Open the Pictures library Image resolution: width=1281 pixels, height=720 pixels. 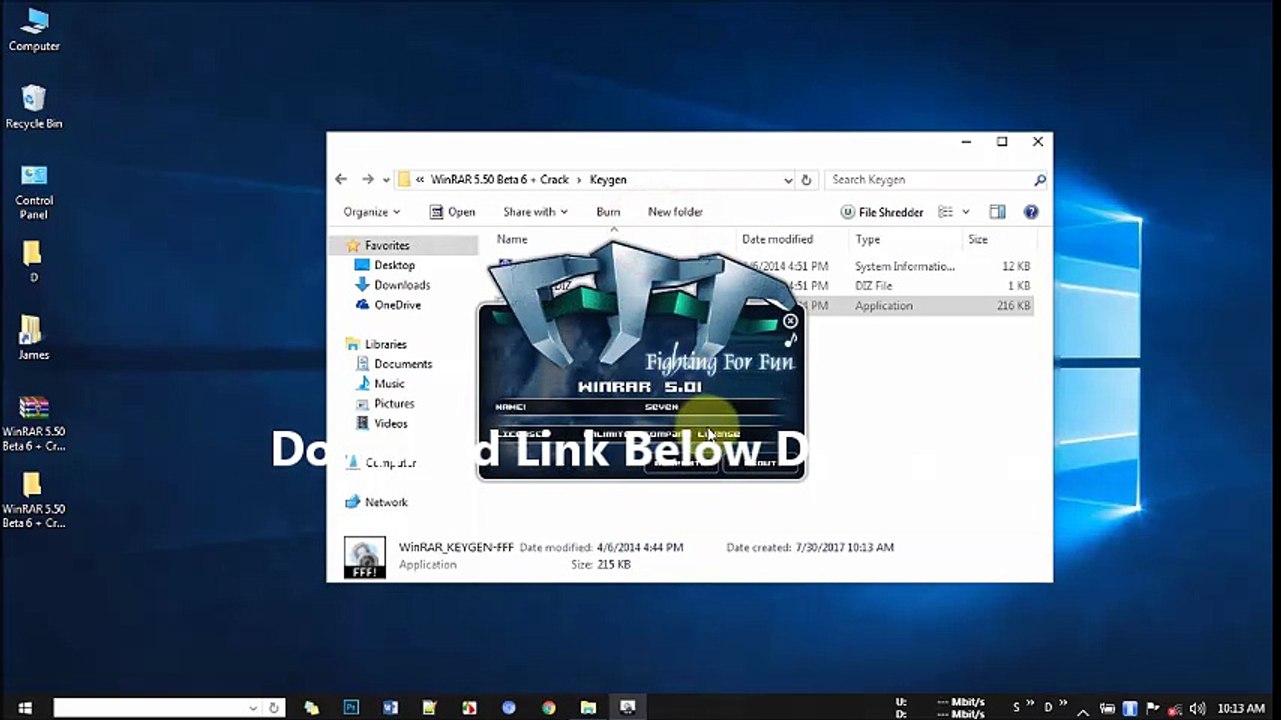click(385, 404)
